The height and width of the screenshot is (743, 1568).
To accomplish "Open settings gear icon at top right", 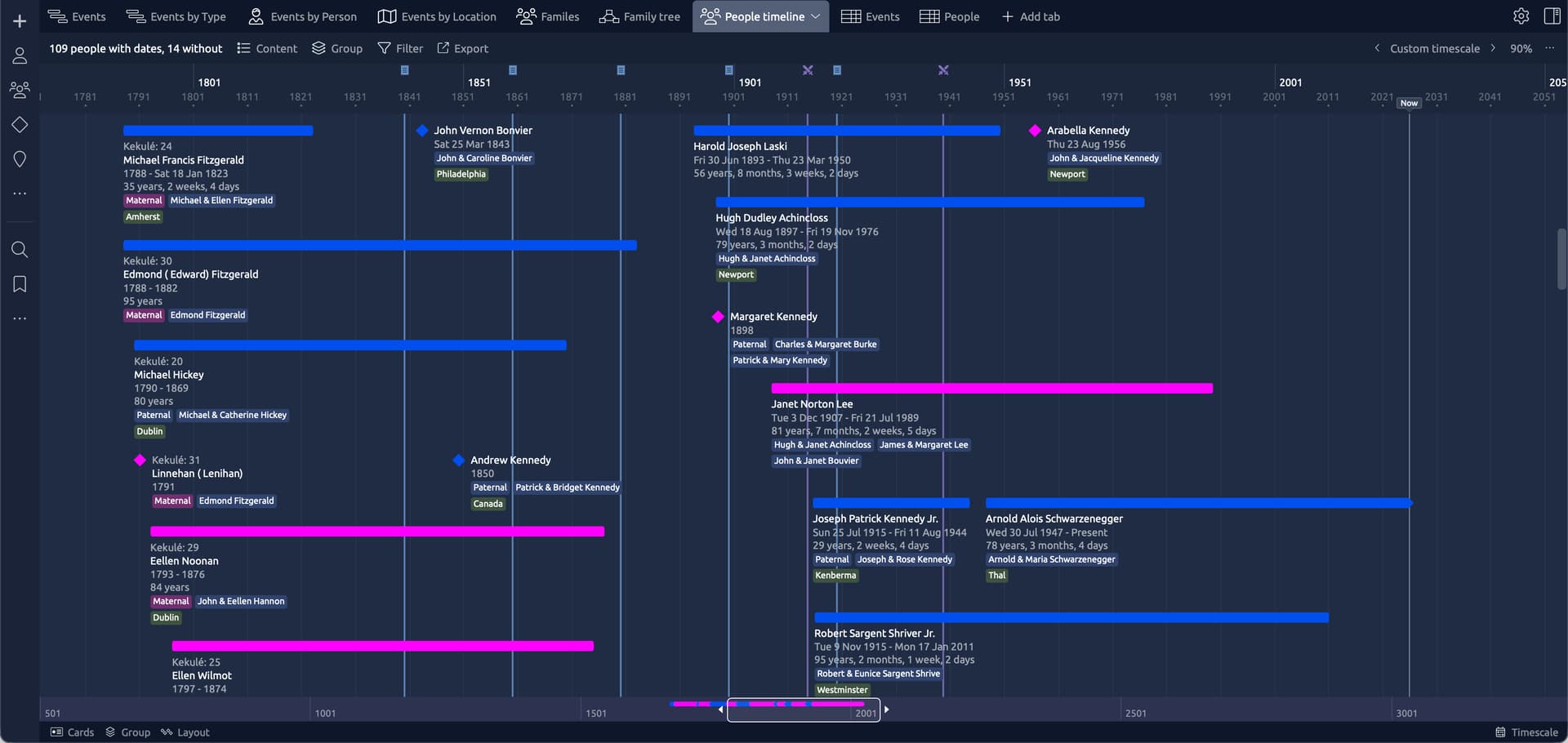I will 1521,16.
